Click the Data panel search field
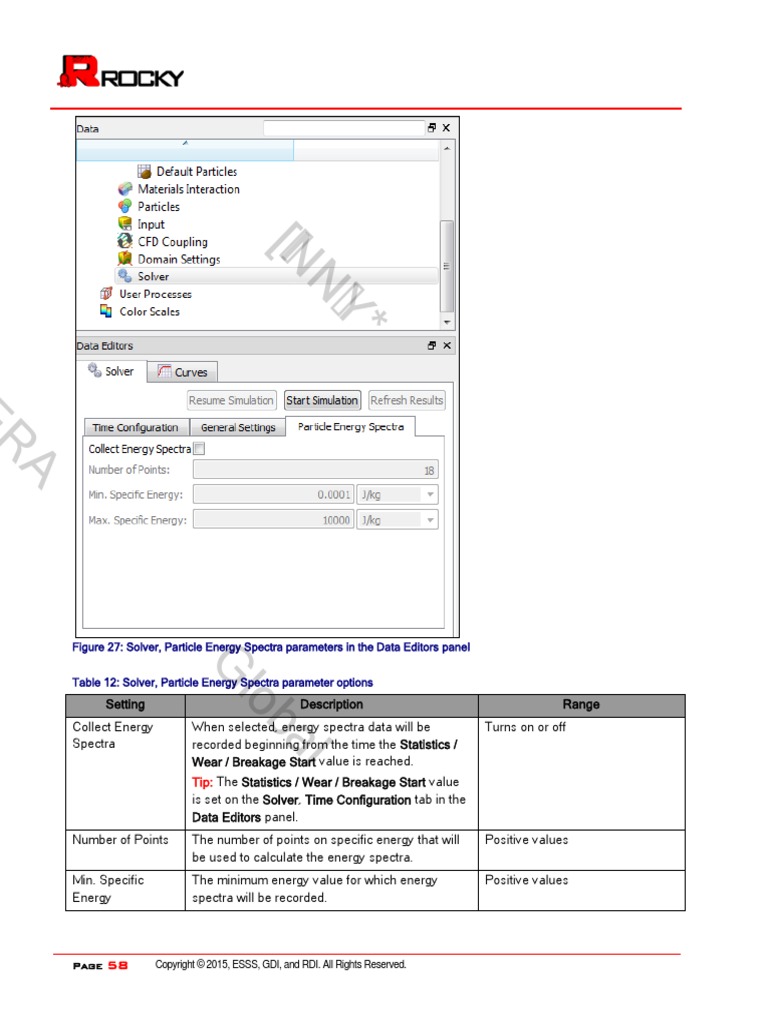The height and width of the screenshot is (1024, 768). (x=344, y=128)
